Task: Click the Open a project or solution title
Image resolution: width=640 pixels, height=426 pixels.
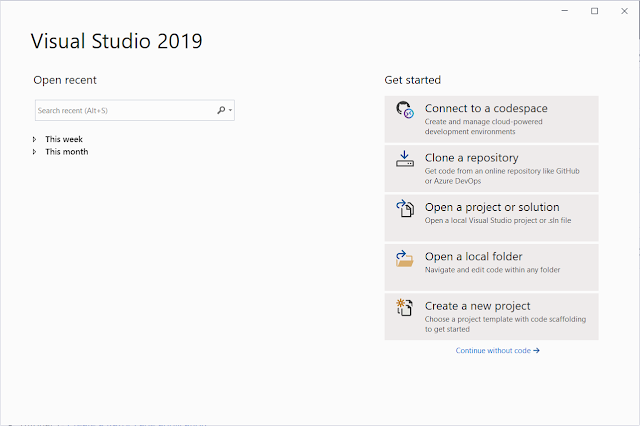Action: (492, 207)
